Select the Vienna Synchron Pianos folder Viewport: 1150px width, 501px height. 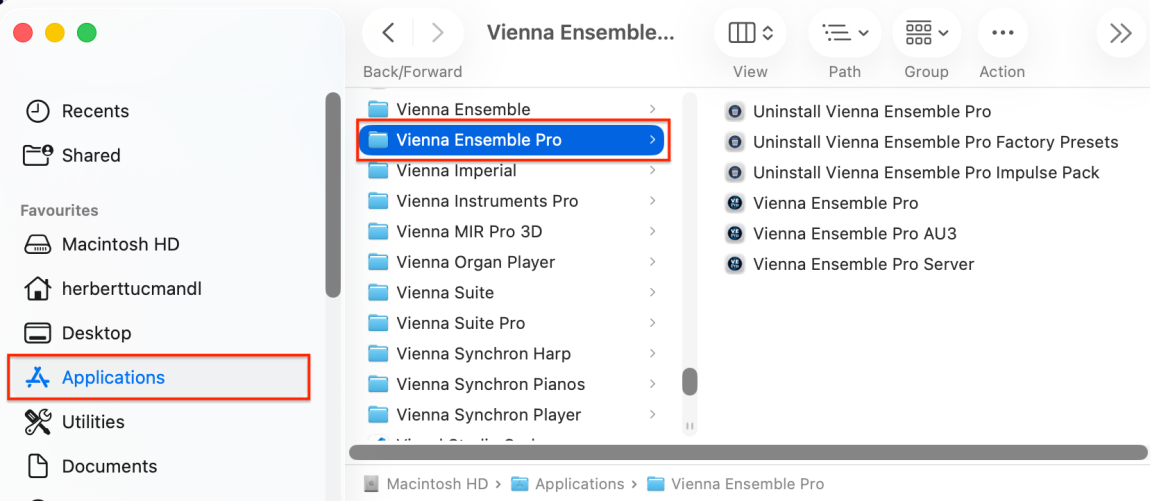(x=490, y=384)
